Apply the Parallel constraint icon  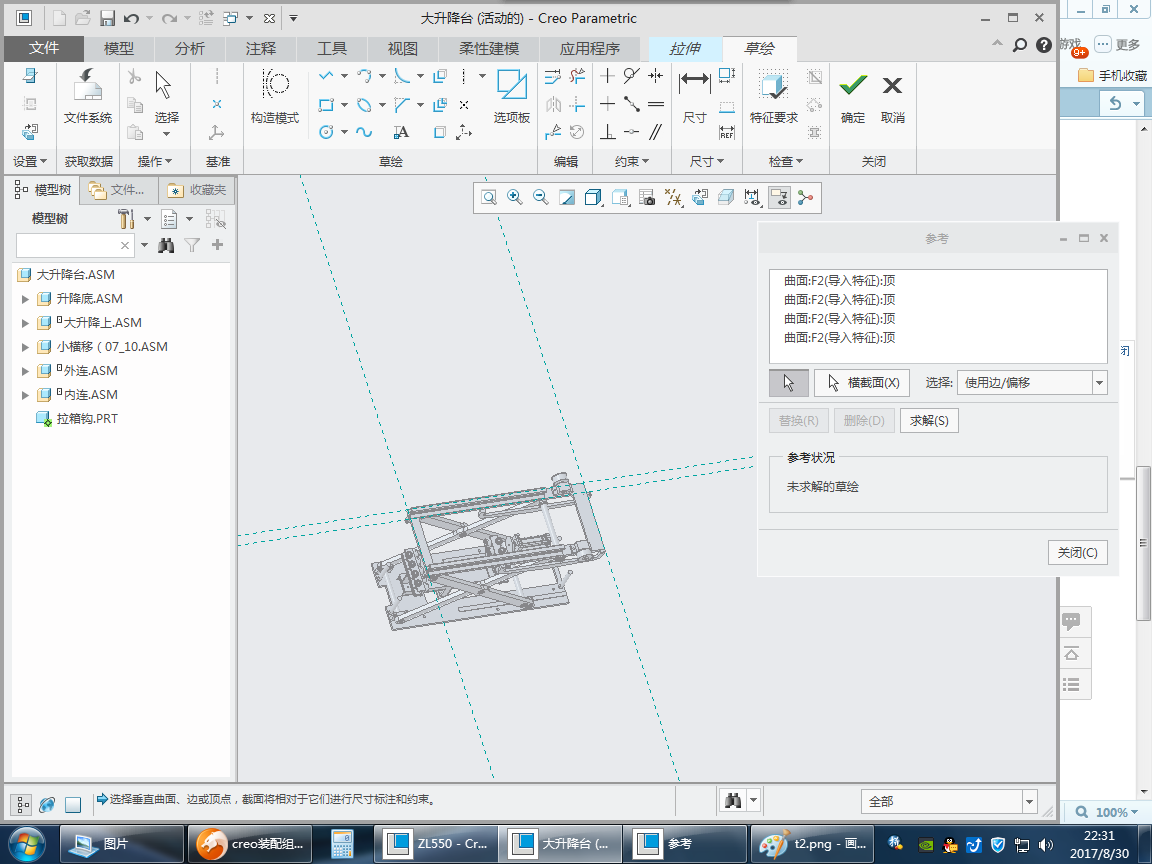tap(655, 132)
